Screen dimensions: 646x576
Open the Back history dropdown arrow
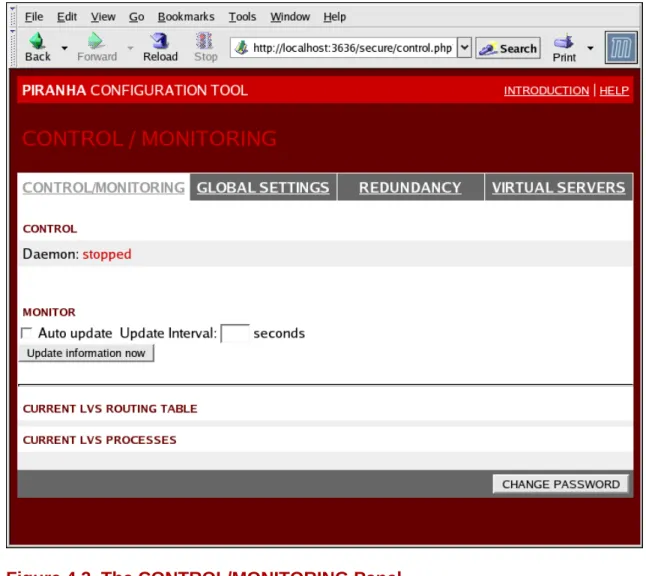tap(64, 48)
